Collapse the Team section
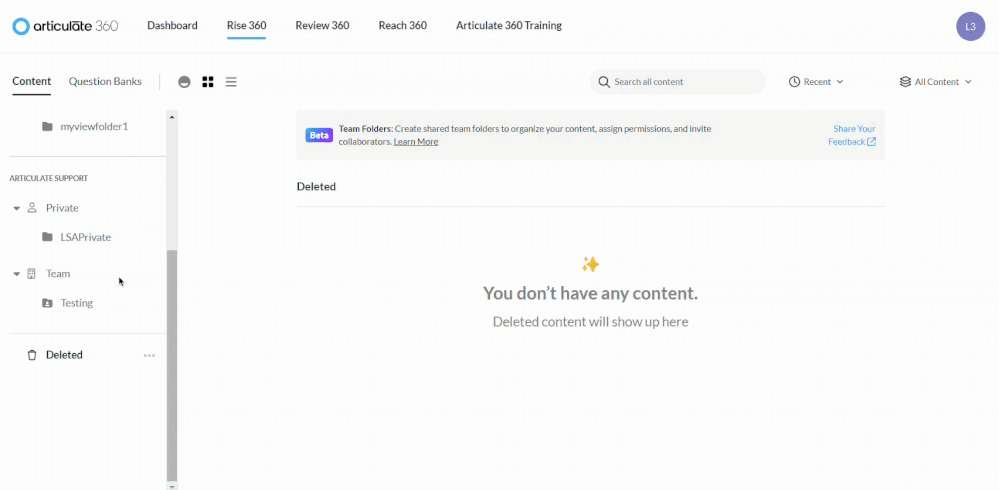Screen dimensions: 999x490 pyautogui.click(x=17, y=274)
